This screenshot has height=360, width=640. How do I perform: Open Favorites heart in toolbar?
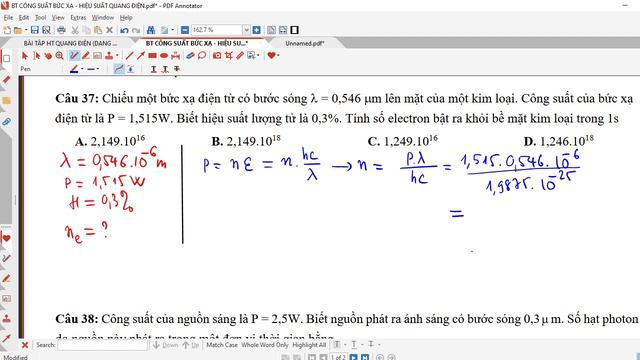point(271,56)
